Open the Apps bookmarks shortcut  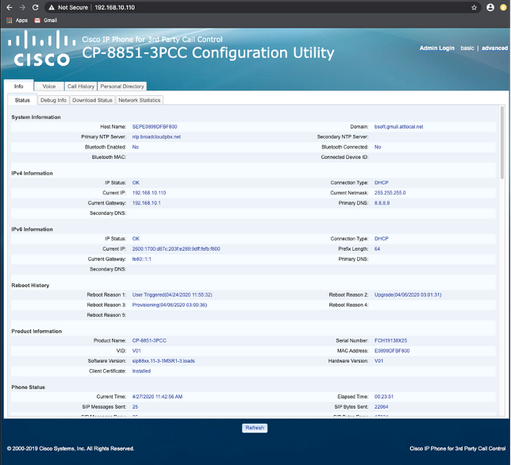[17, 20]
